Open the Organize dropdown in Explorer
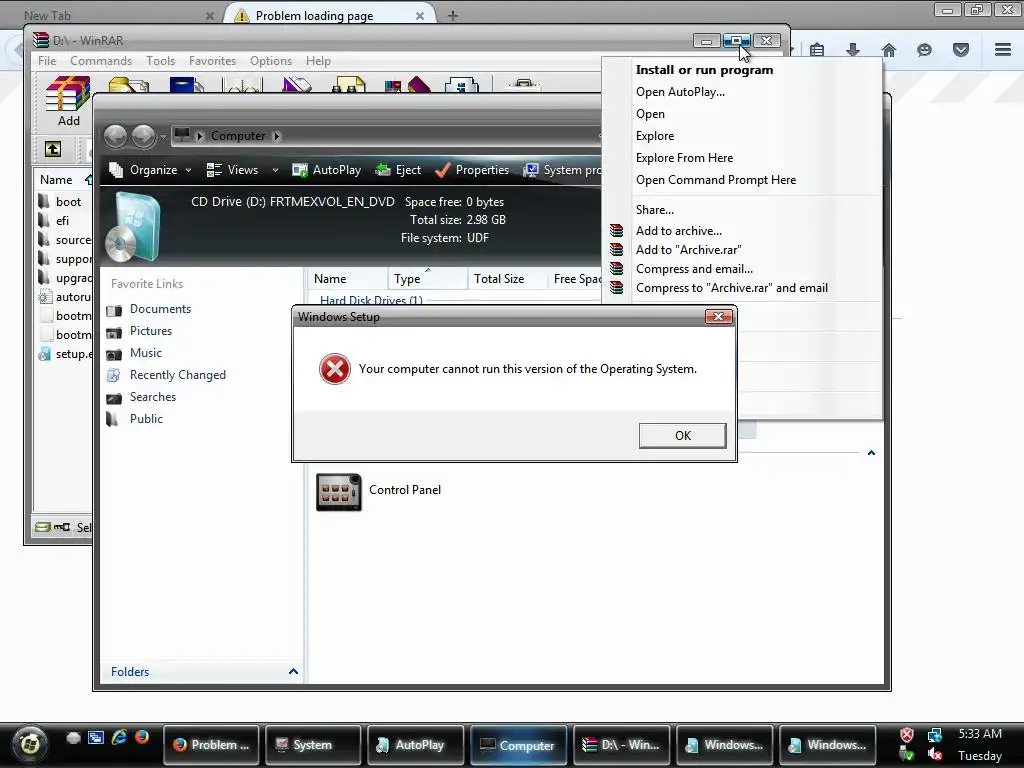Image resolution: width=1024 pixels, height=768 pixels. pyautogui.click(x=151, y=170)
